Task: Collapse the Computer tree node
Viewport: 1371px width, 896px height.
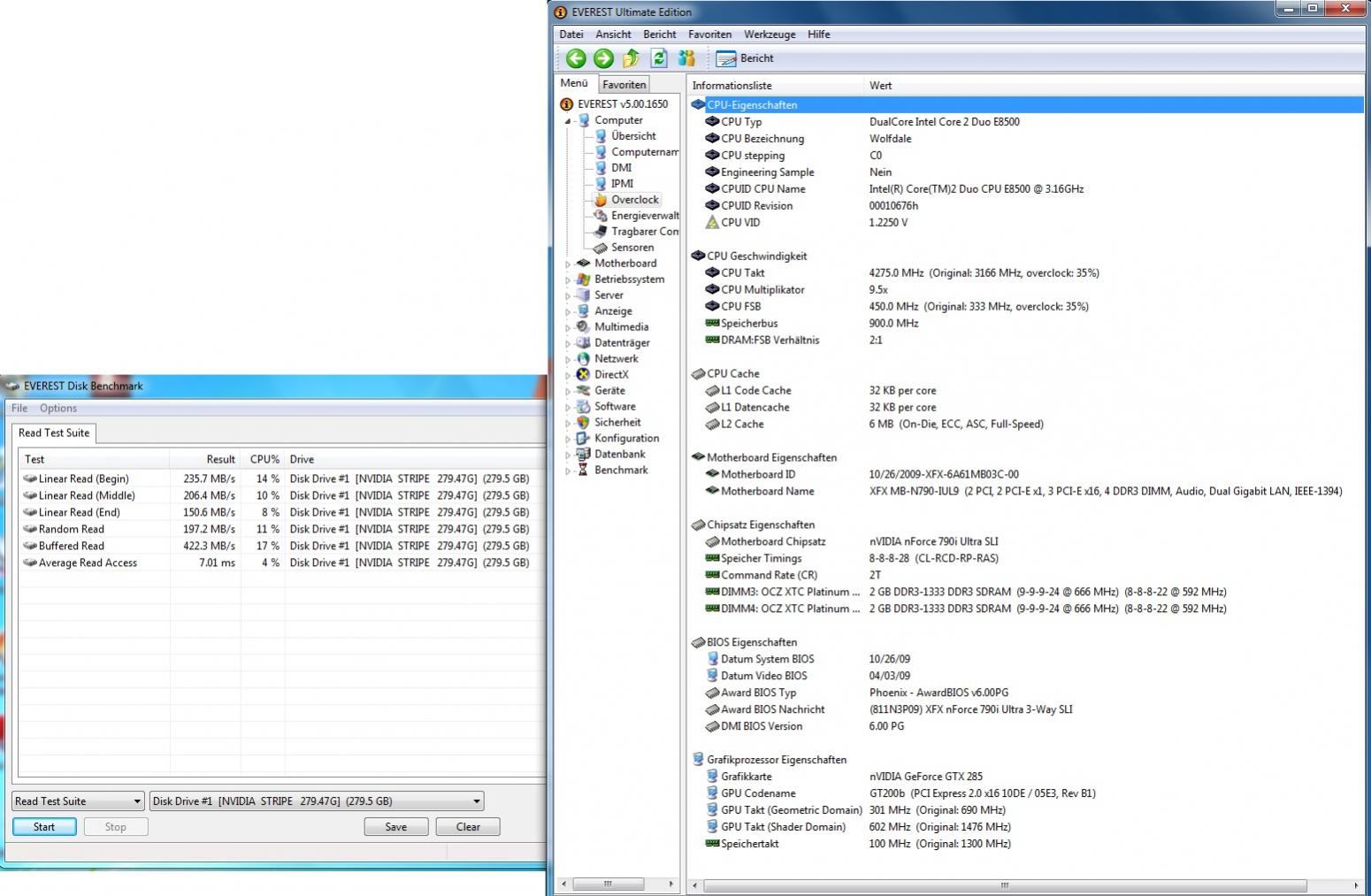Action: click(568, 121)
